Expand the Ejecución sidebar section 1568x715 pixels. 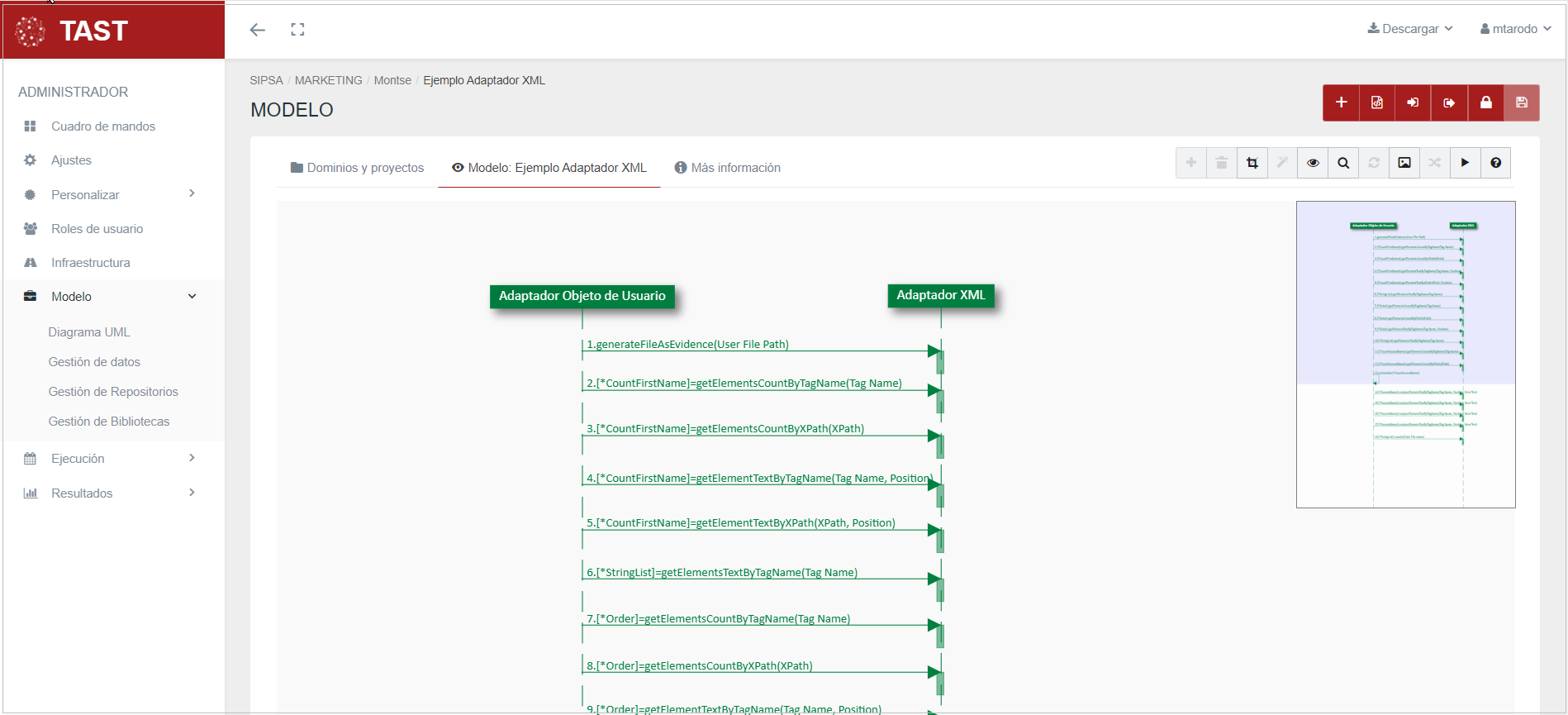[112, 458]
